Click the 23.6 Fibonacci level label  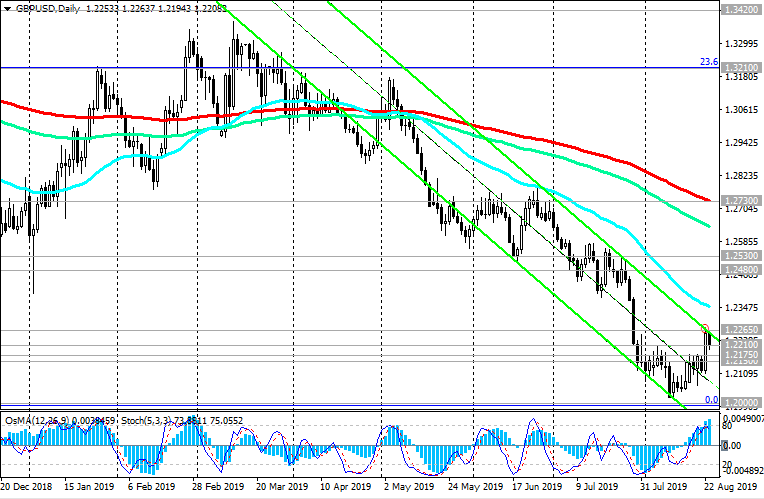coord(708,61)
